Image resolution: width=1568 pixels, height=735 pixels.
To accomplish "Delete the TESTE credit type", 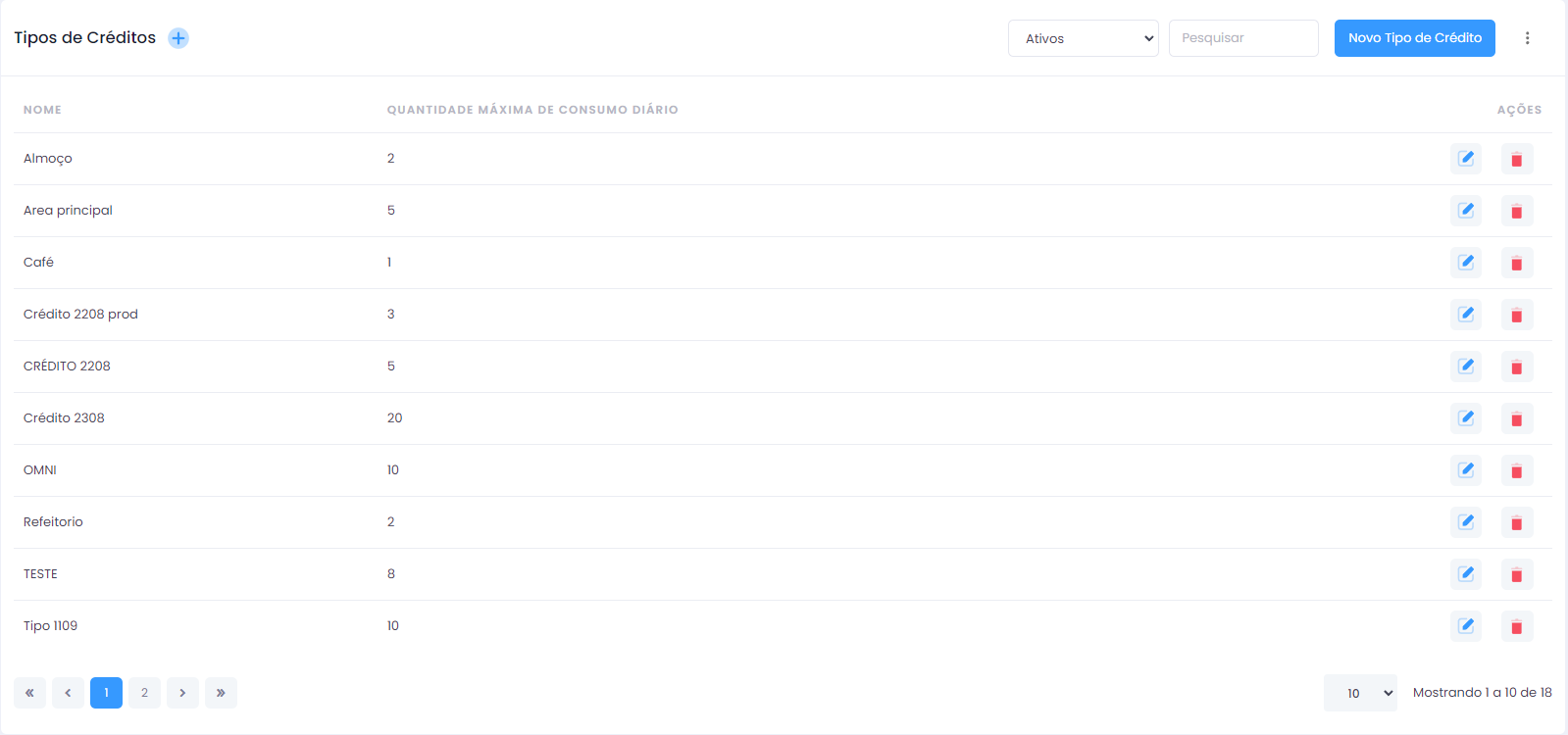I will pyautogui.click(x=1517, y=574).
